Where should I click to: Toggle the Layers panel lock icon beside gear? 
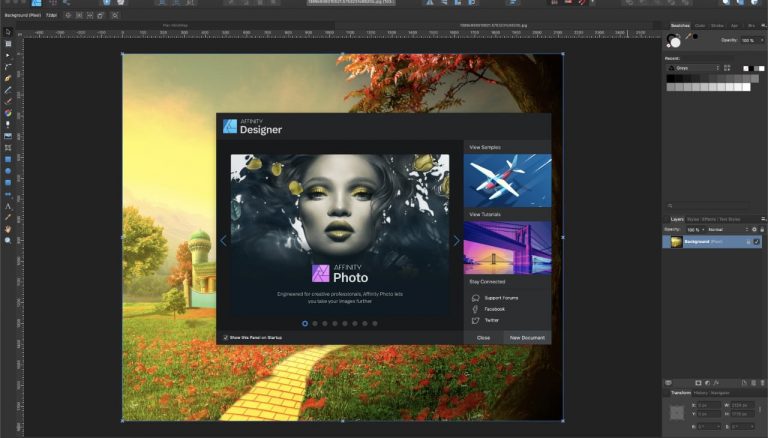coord(762,229)
